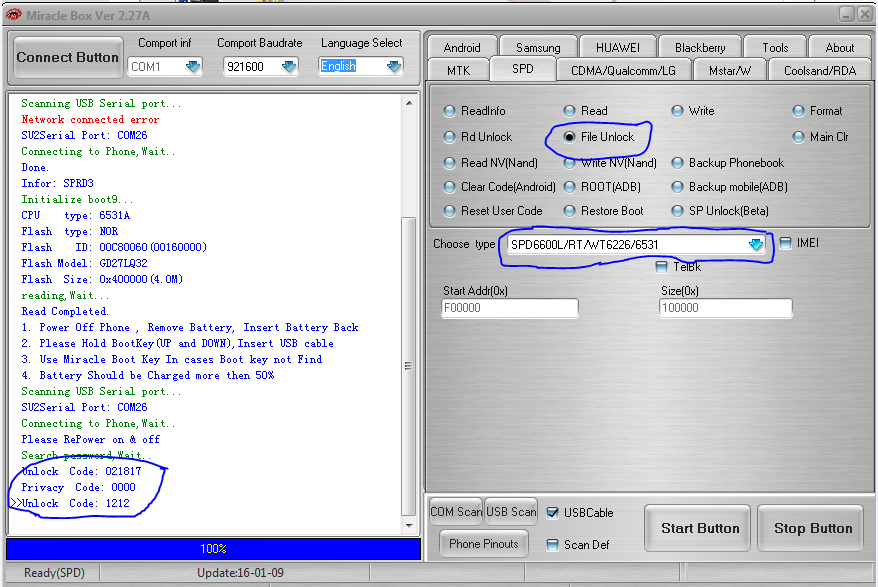Open Phone Pinouts

coord(484,543)
